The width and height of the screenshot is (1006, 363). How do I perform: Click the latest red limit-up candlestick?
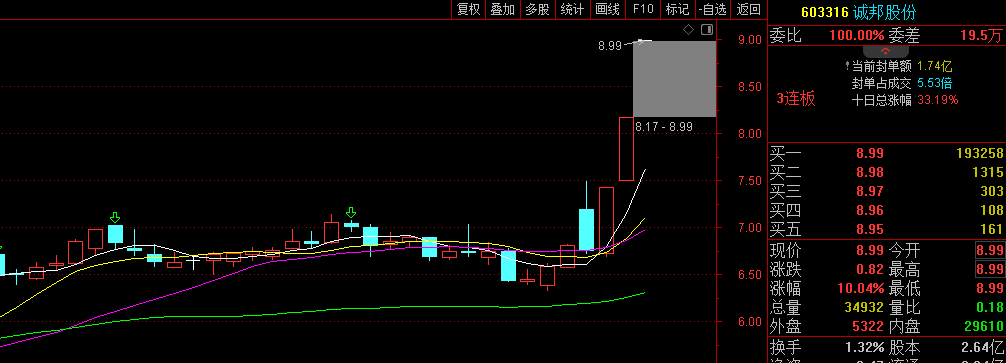626,149
